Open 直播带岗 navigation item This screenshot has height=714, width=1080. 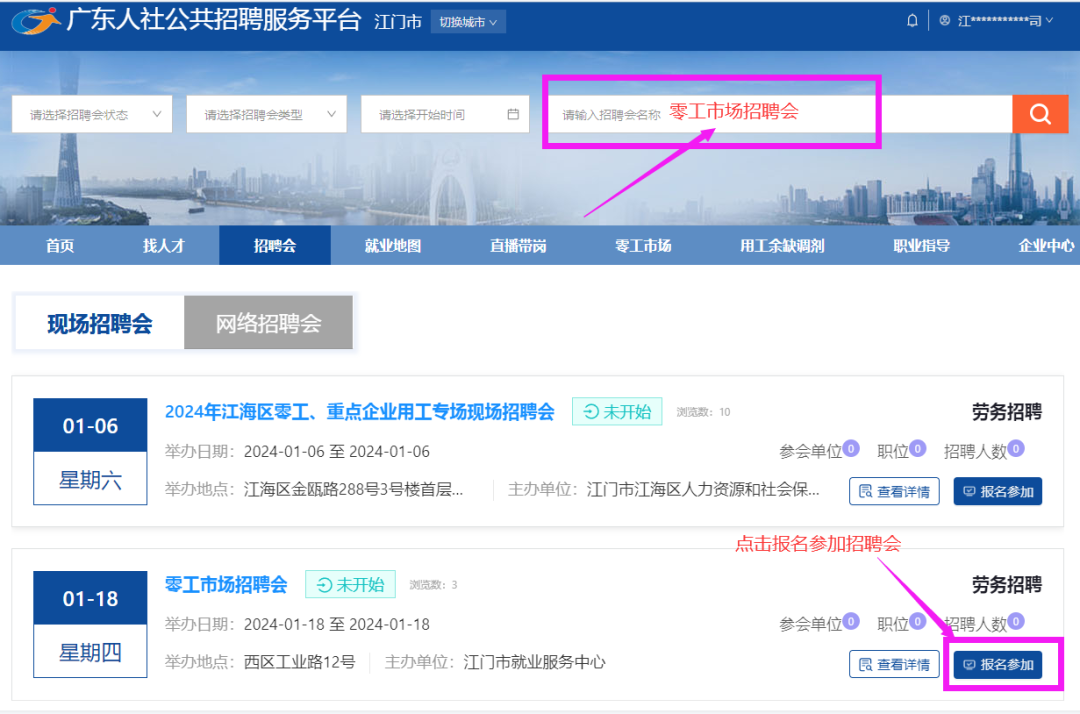(x=518, y=246)
